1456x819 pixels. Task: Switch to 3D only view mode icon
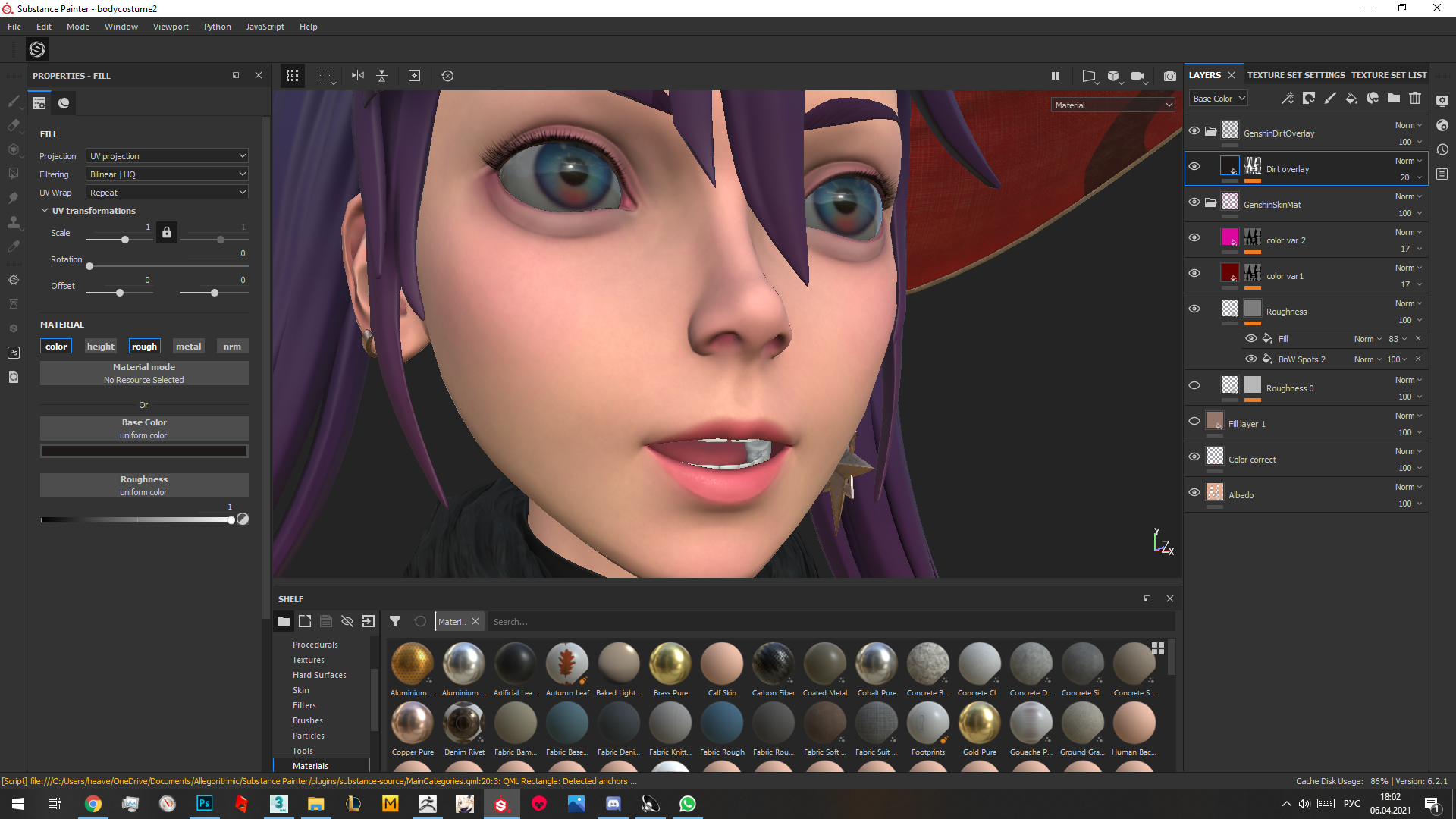[1113, 76]
